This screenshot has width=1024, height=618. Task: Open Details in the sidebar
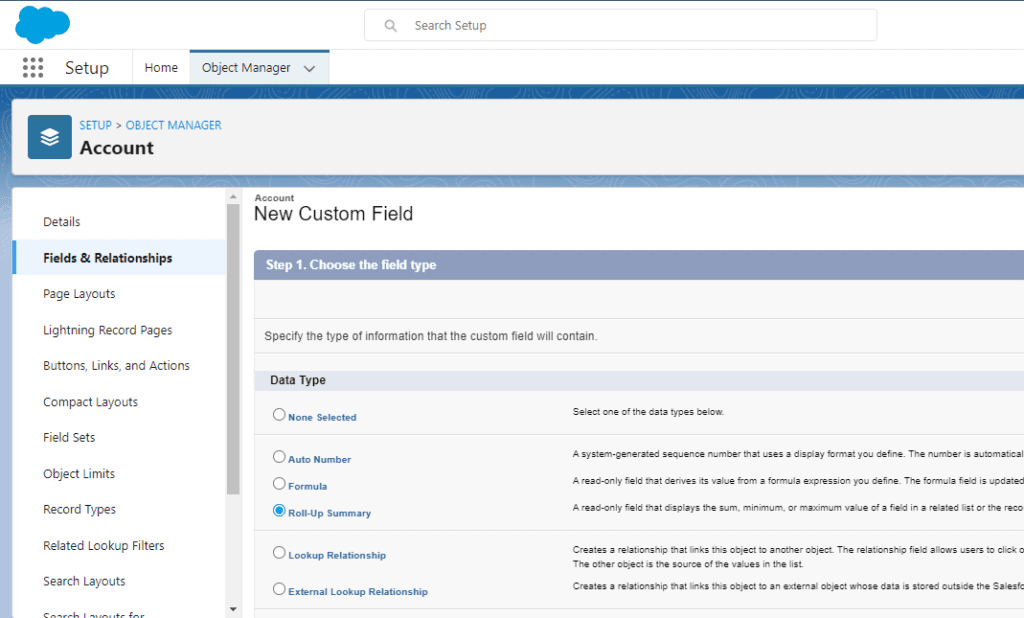point(62,221)
